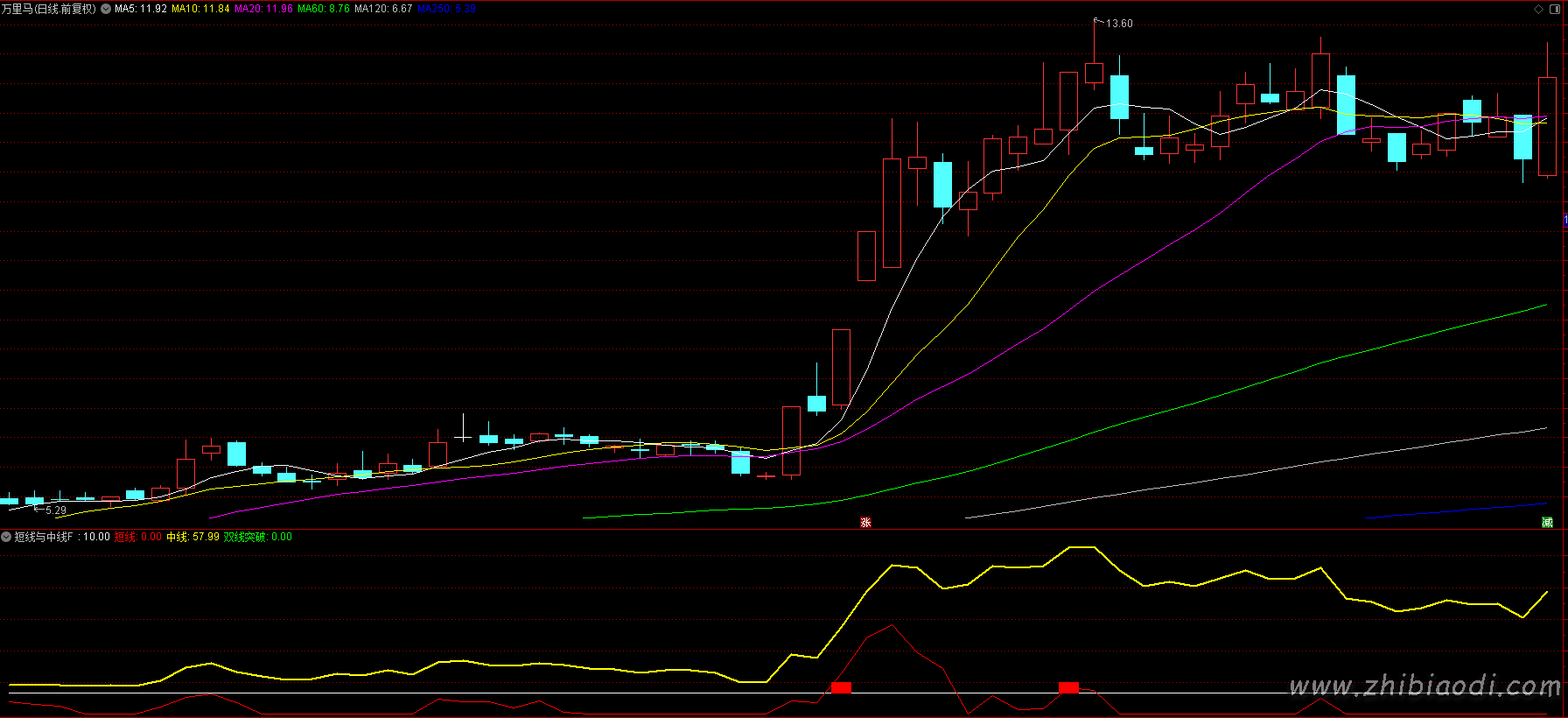Click the red 涨 marker below the chart
The height and width of the screenshot is (718, 1568).
pos(865,523)
